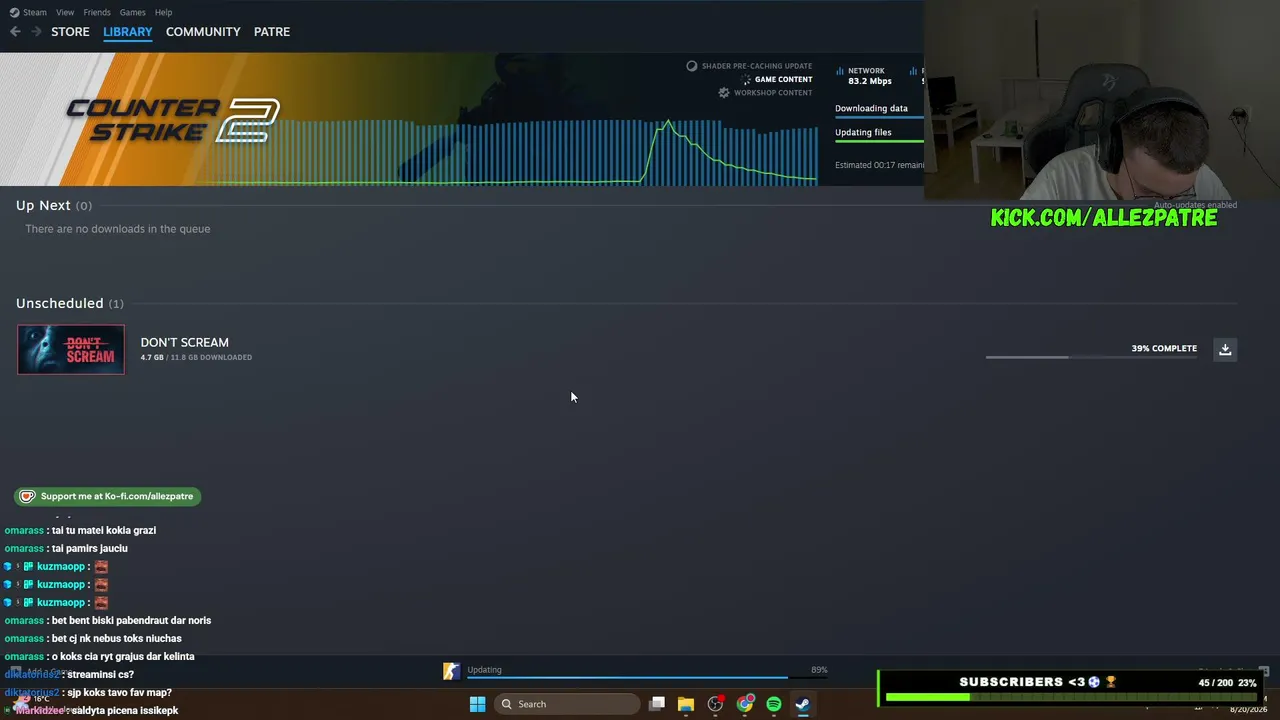Screen dimensions: 1280x720
Task: Open Google Chrome from the taskbar
Action: tap(745, 704)
